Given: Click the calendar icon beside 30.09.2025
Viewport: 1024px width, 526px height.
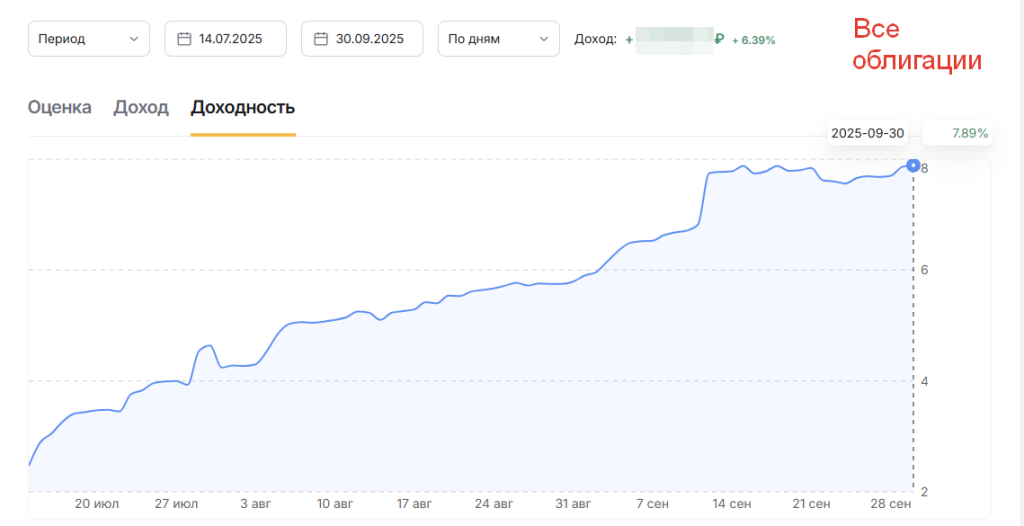Looking at the screenshot, I should pyautogui.click(x=321, y=39).
